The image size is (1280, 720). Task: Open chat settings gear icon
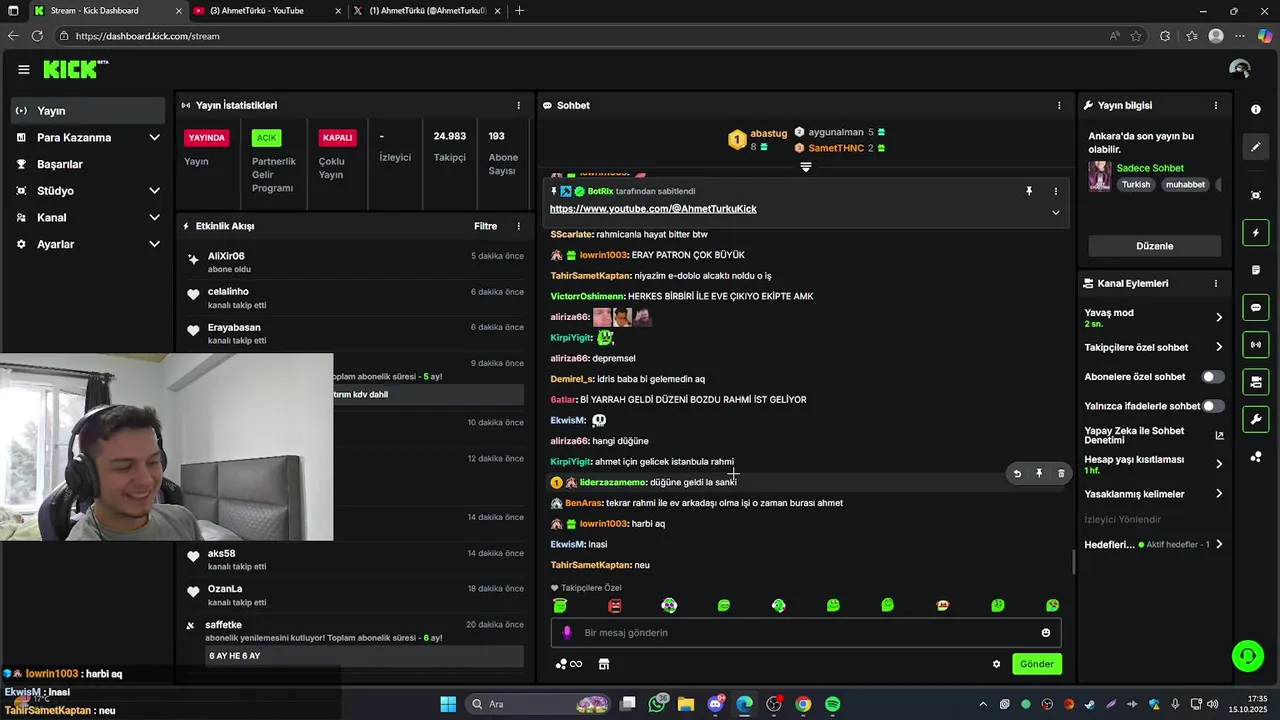[996, 664]
